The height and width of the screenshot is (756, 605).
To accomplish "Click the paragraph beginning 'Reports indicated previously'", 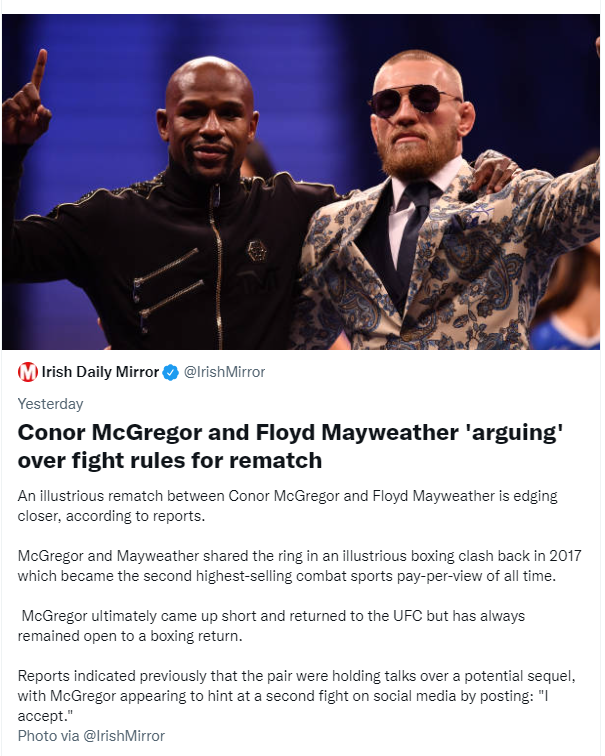I will point(296,696).
